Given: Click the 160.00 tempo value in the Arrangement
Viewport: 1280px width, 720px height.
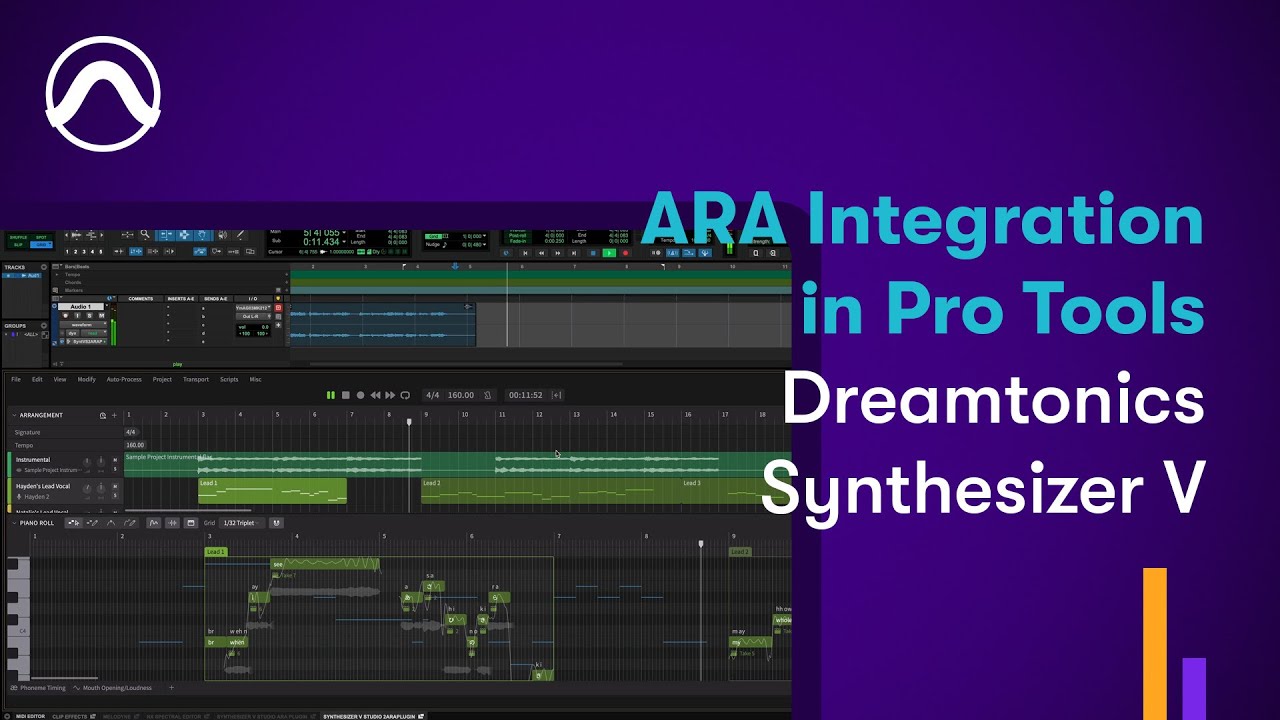Looking at the screenshot, I should 135,445.
